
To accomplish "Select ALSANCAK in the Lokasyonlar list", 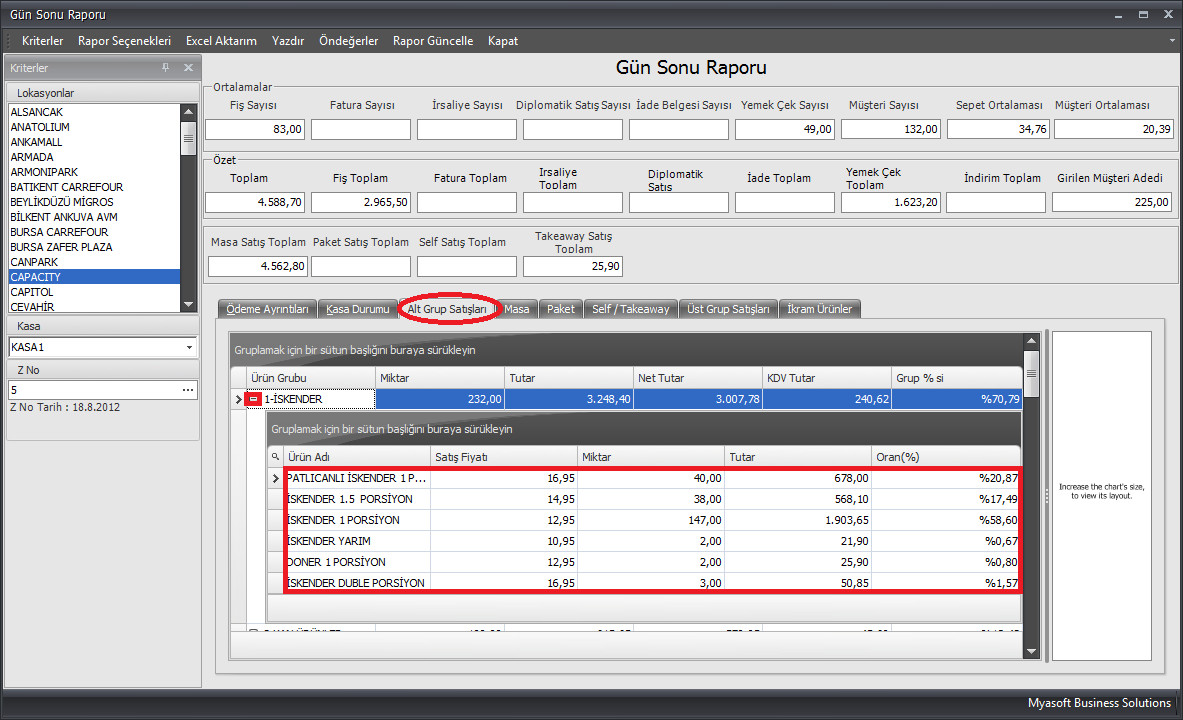I will 94,112.
